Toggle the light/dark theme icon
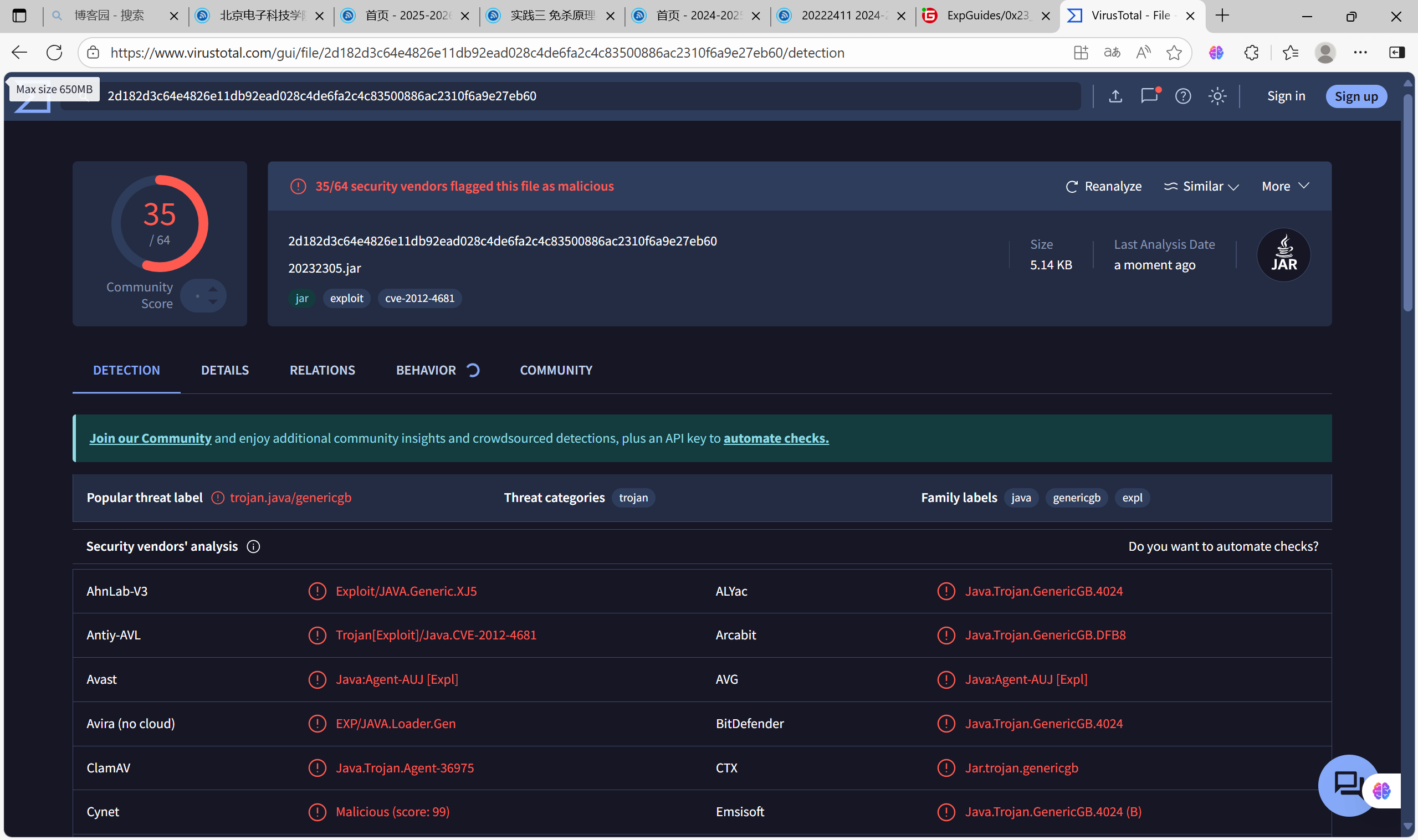Screen dimensions: 1418x840 click(x=1217, y=96)
